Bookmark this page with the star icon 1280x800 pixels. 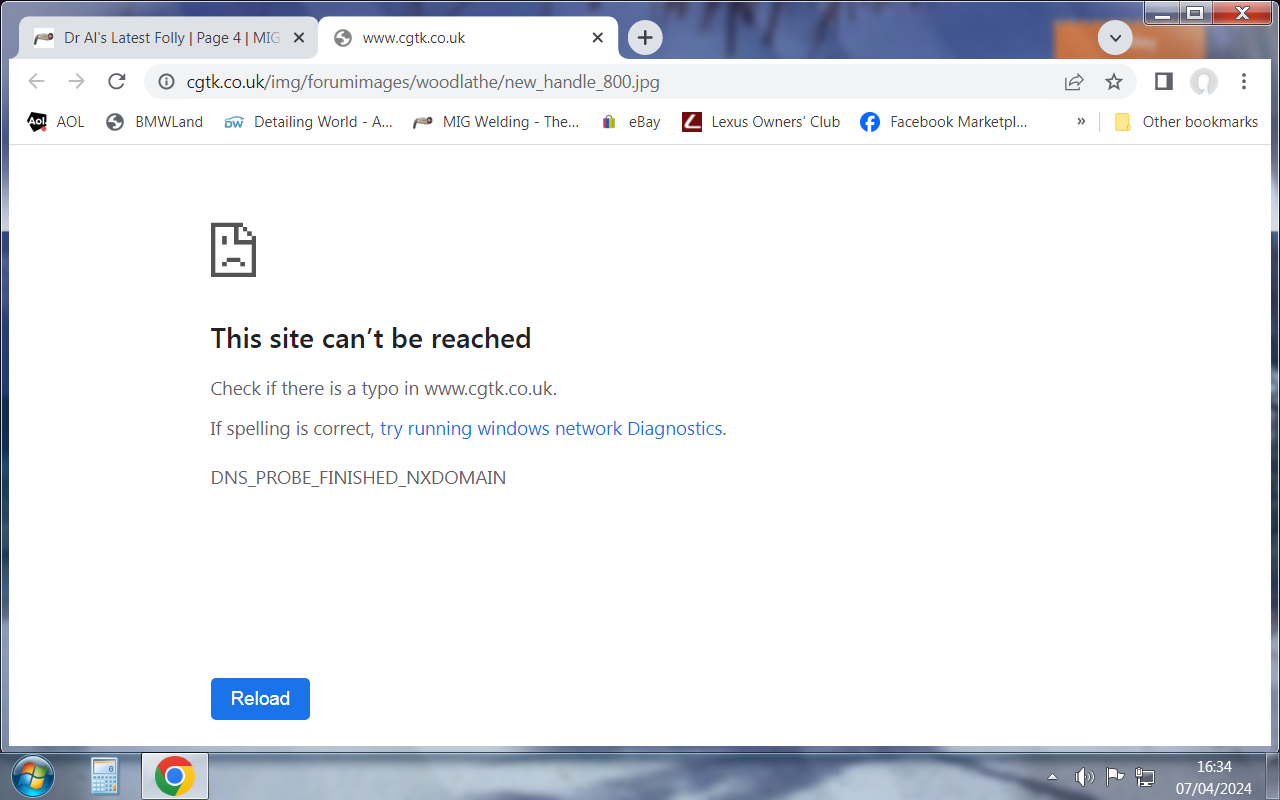click(1114, 82)
